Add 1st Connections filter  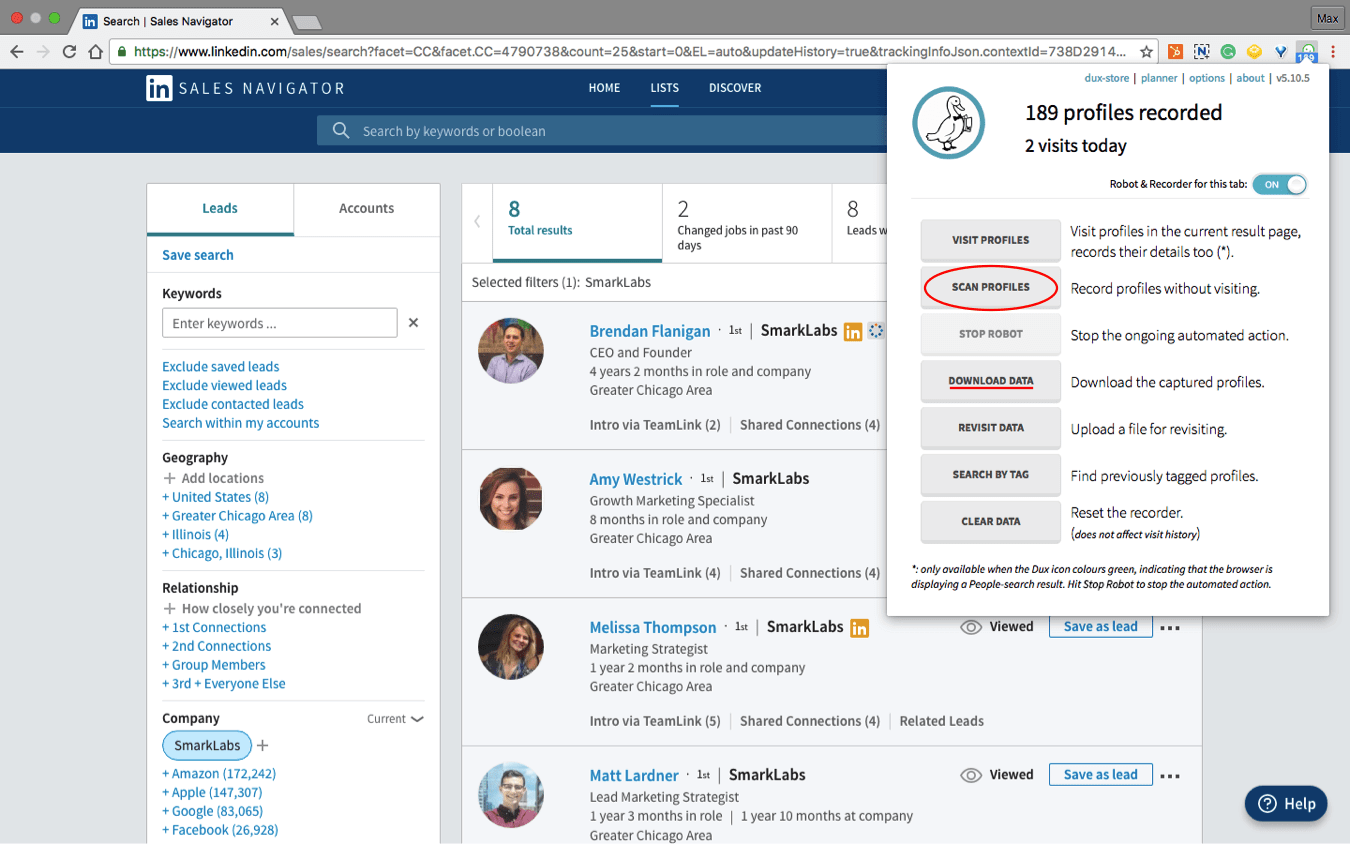click(x=215, y=627)
